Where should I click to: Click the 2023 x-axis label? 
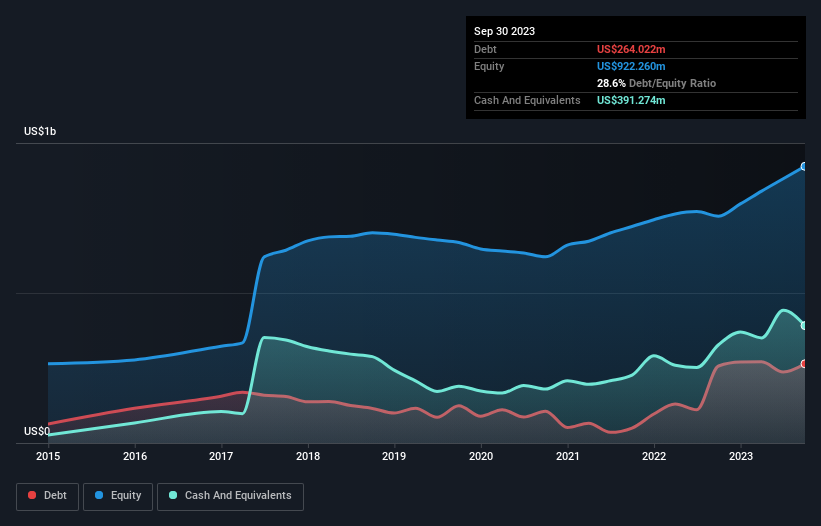pyautogui.click(x=741, y=456)
